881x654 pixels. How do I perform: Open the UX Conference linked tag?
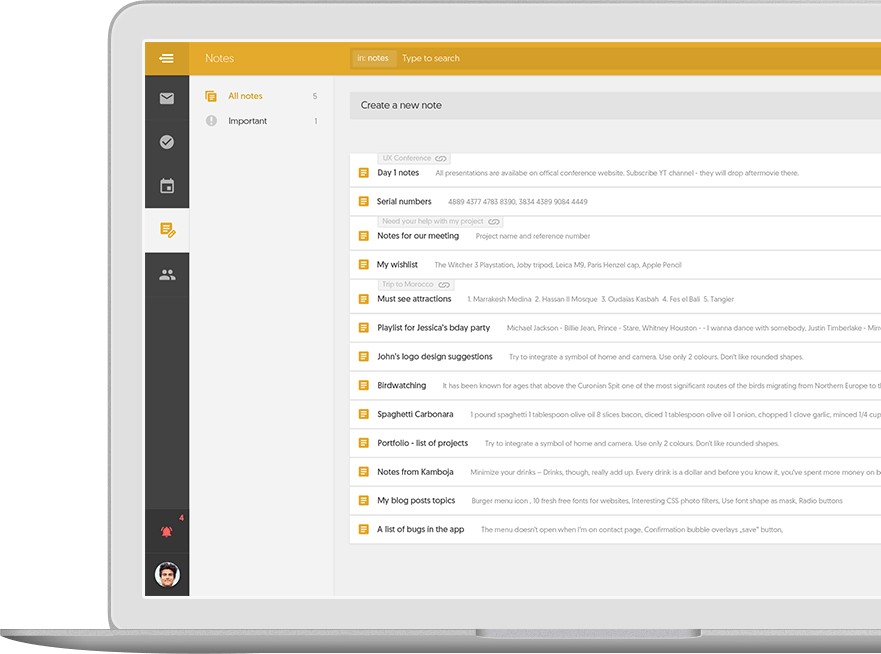pos(413,158)
